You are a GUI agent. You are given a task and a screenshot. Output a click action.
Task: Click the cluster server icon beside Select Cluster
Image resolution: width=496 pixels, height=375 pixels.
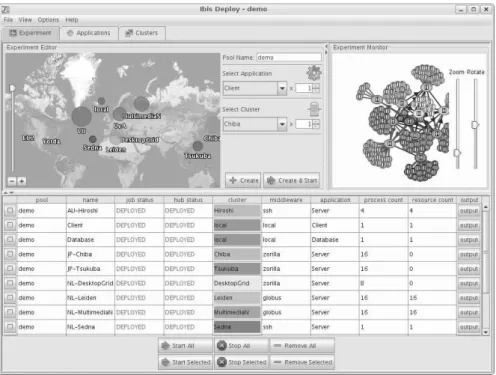[314, 109]
